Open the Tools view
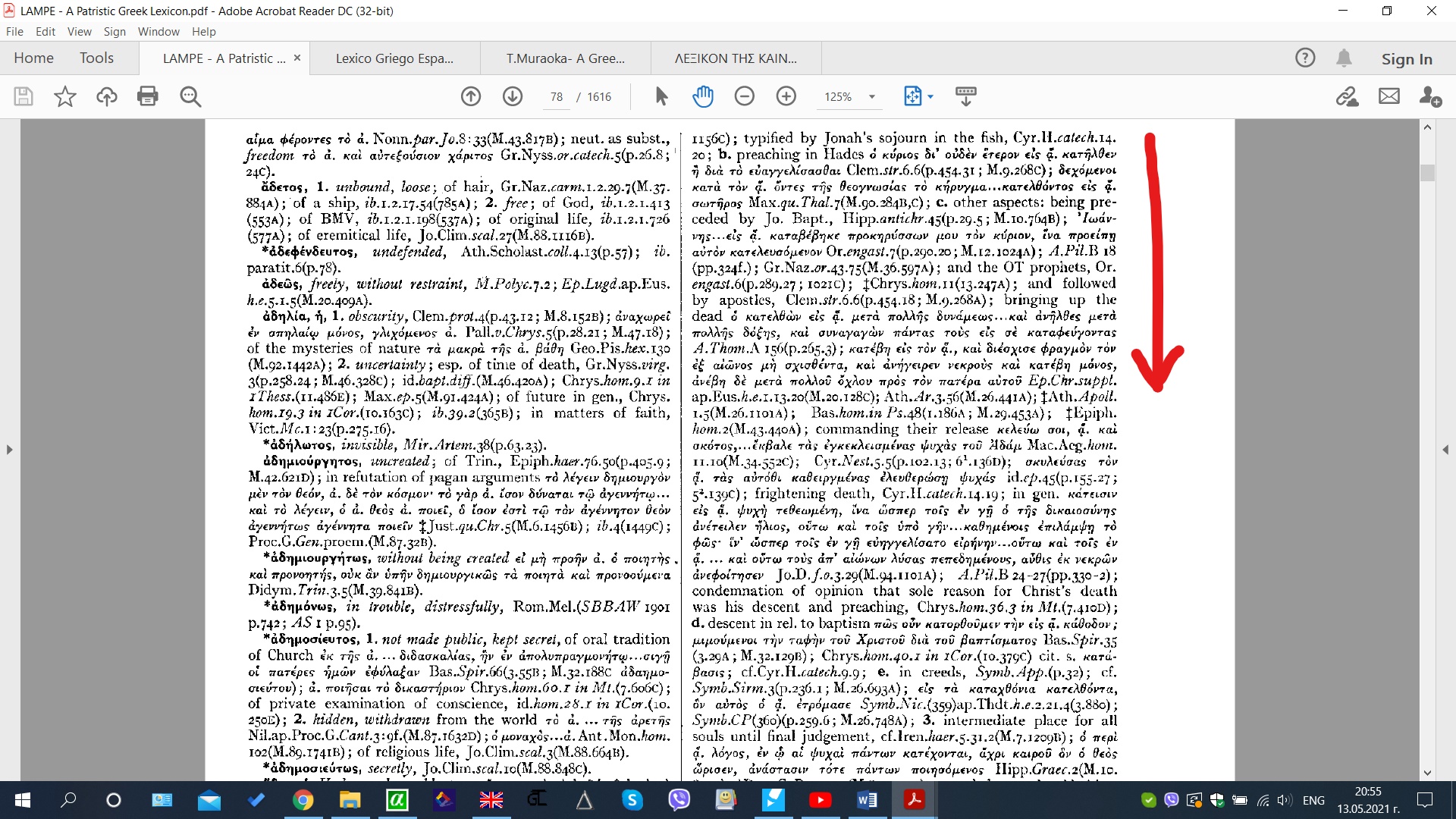 click(x=96, y=58)
